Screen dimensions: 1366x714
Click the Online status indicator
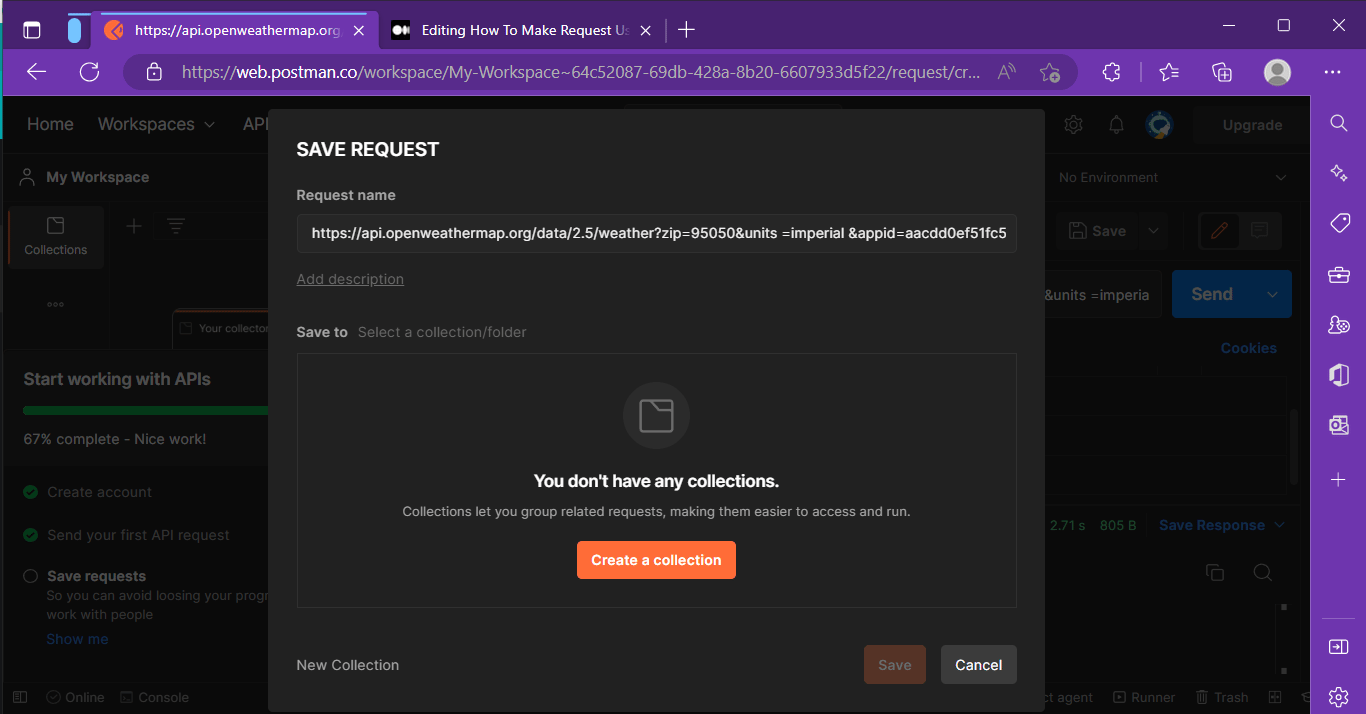pos(75,697)
